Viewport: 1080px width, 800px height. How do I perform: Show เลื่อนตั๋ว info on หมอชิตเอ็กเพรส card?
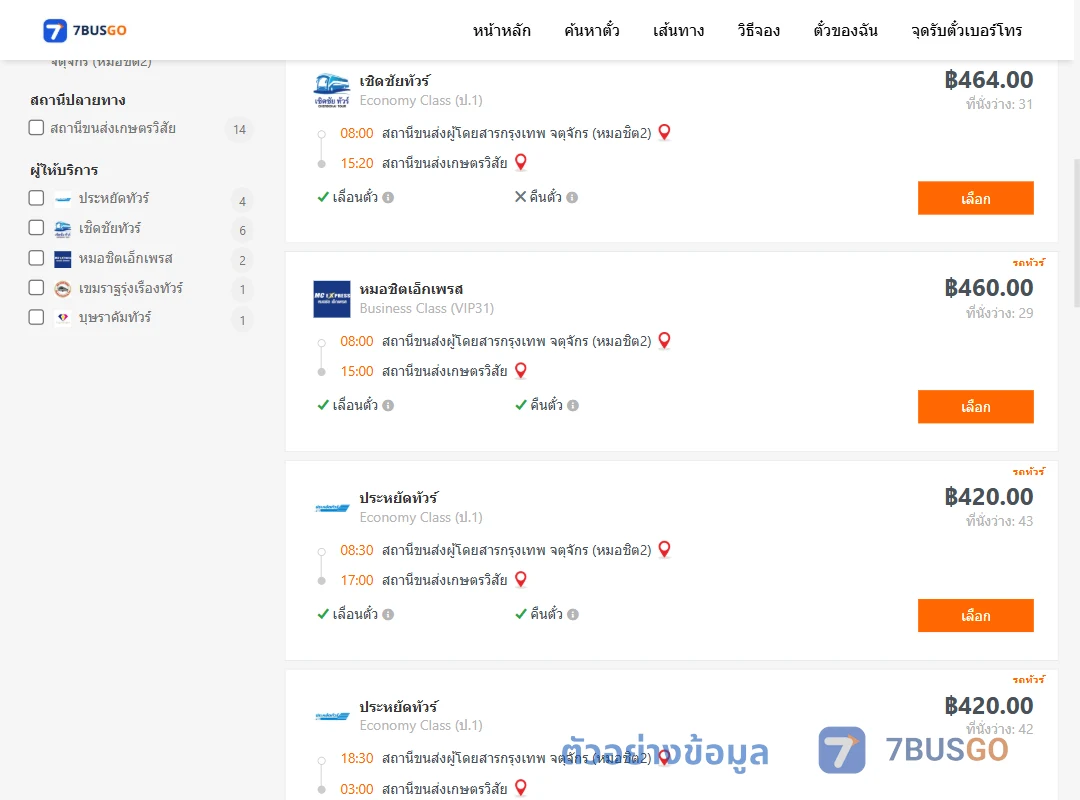point(388,406)
